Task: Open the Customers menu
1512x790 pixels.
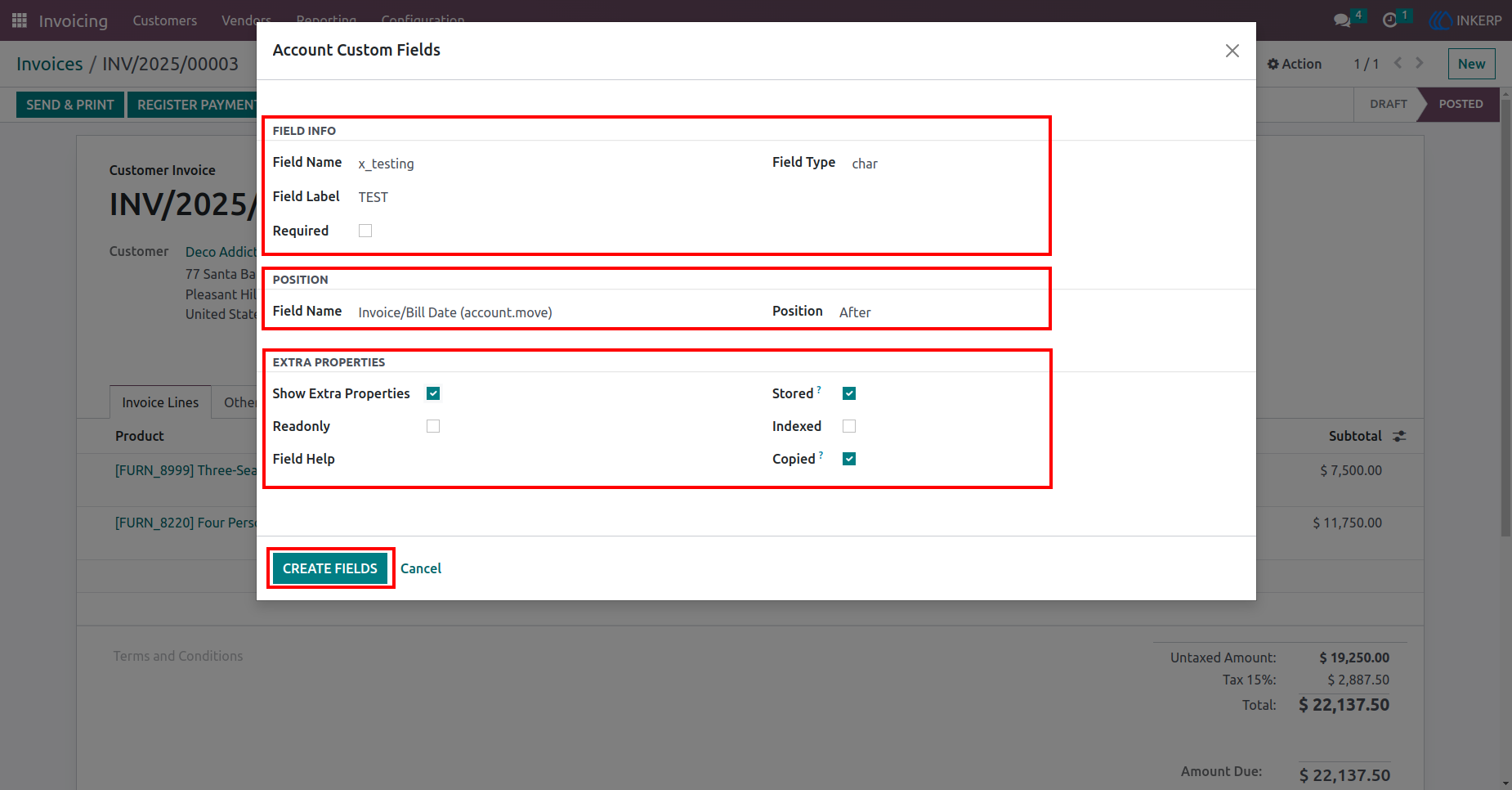Action: [165, 20]
